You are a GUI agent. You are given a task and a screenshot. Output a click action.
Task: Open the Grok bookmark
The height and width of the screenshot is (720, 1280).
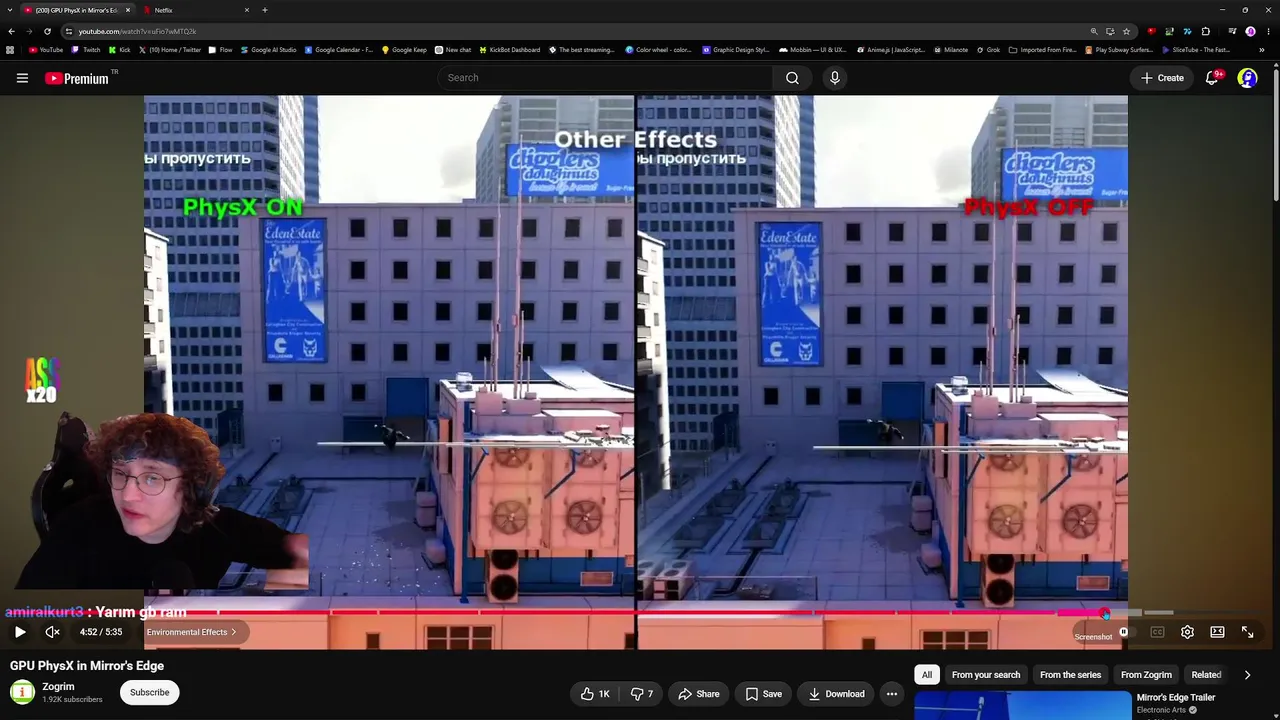pos(987,50)
